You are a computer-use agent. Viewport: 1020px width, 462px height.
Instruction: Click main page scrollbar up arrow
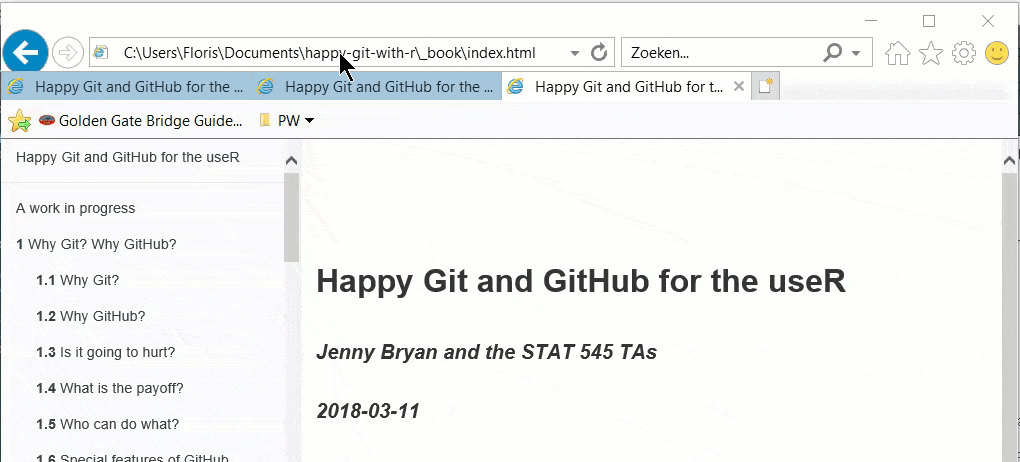coord(1010,161)
